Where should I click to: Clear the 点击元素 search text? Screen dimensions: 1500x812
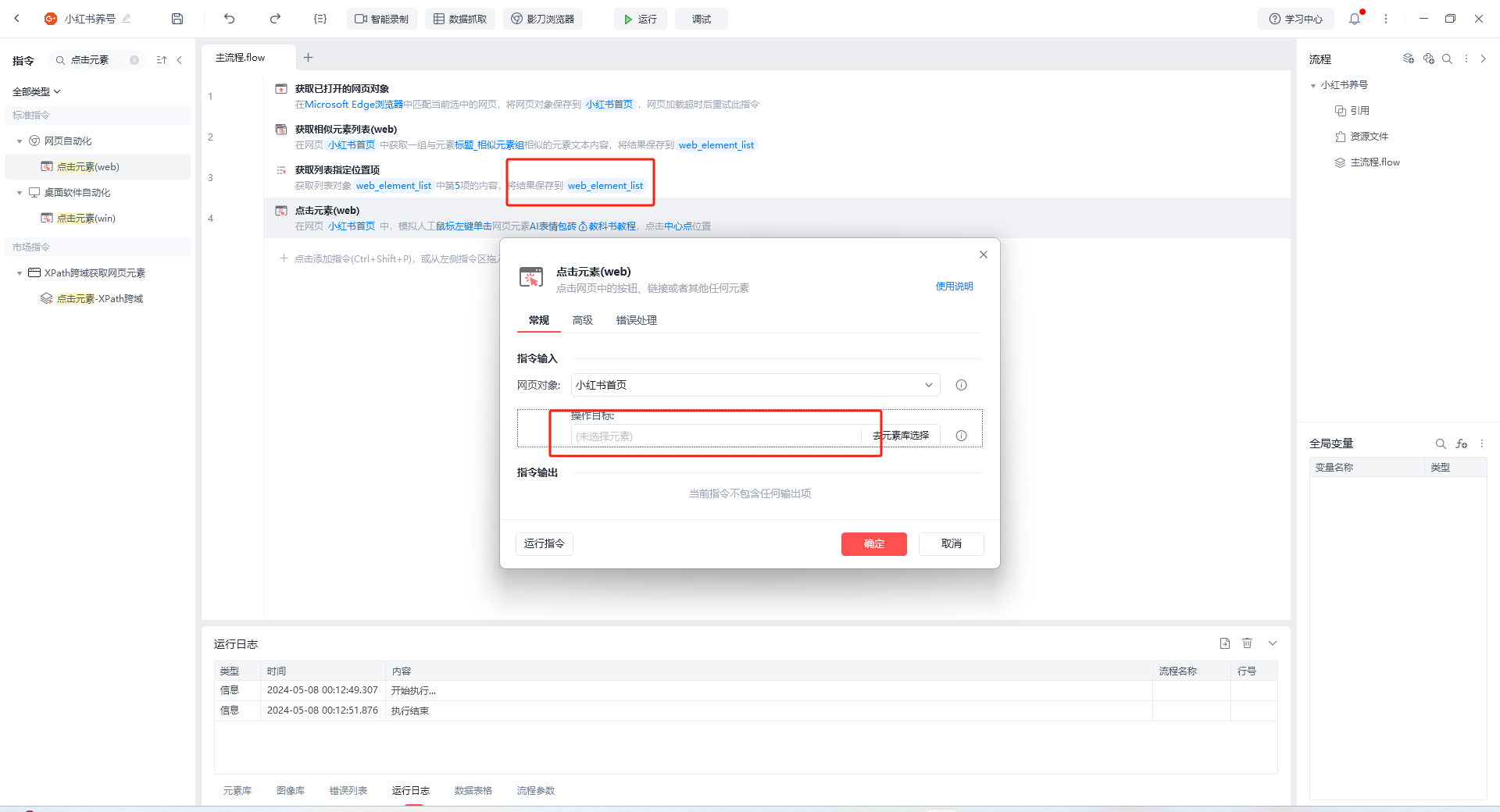tap(134, 60)
